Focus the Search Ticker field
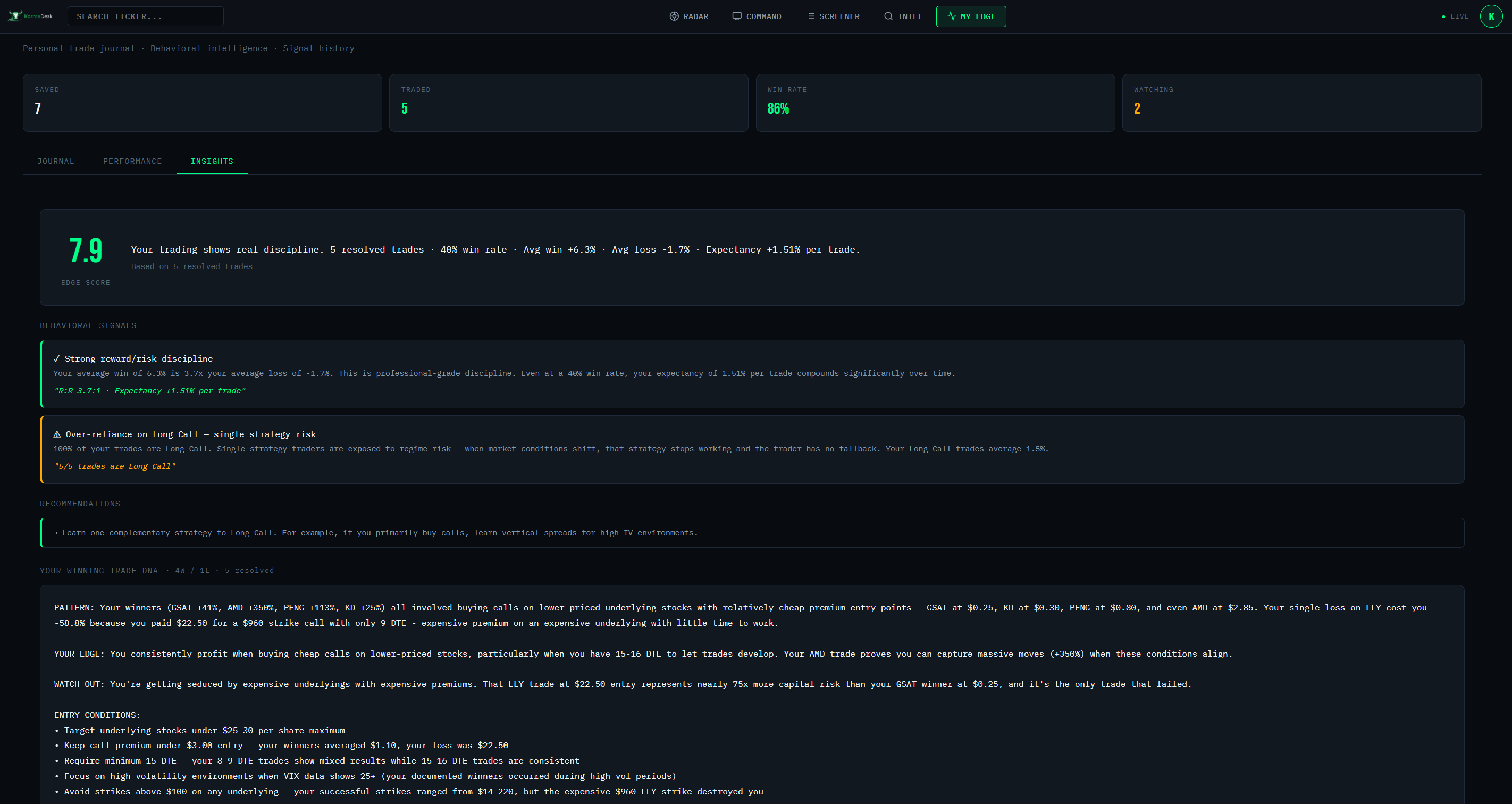 145,16
